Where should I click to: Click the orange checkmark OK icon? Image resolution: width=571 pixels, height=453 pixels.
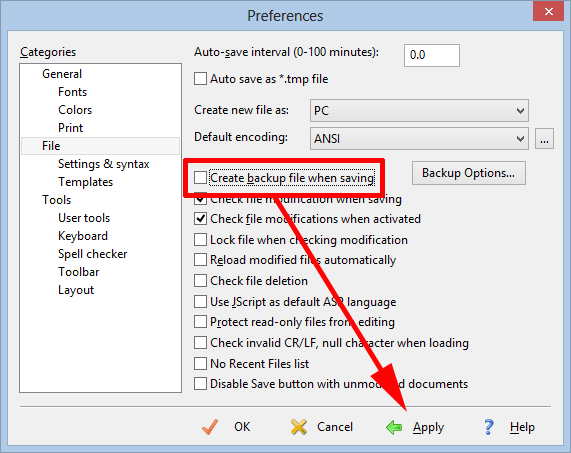pos(210,427)
